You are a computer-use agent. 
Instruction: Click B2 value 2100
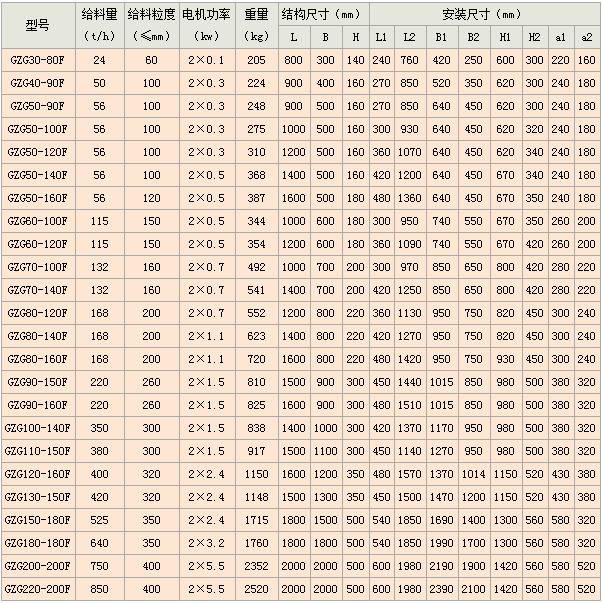click(x=473, y=589)
